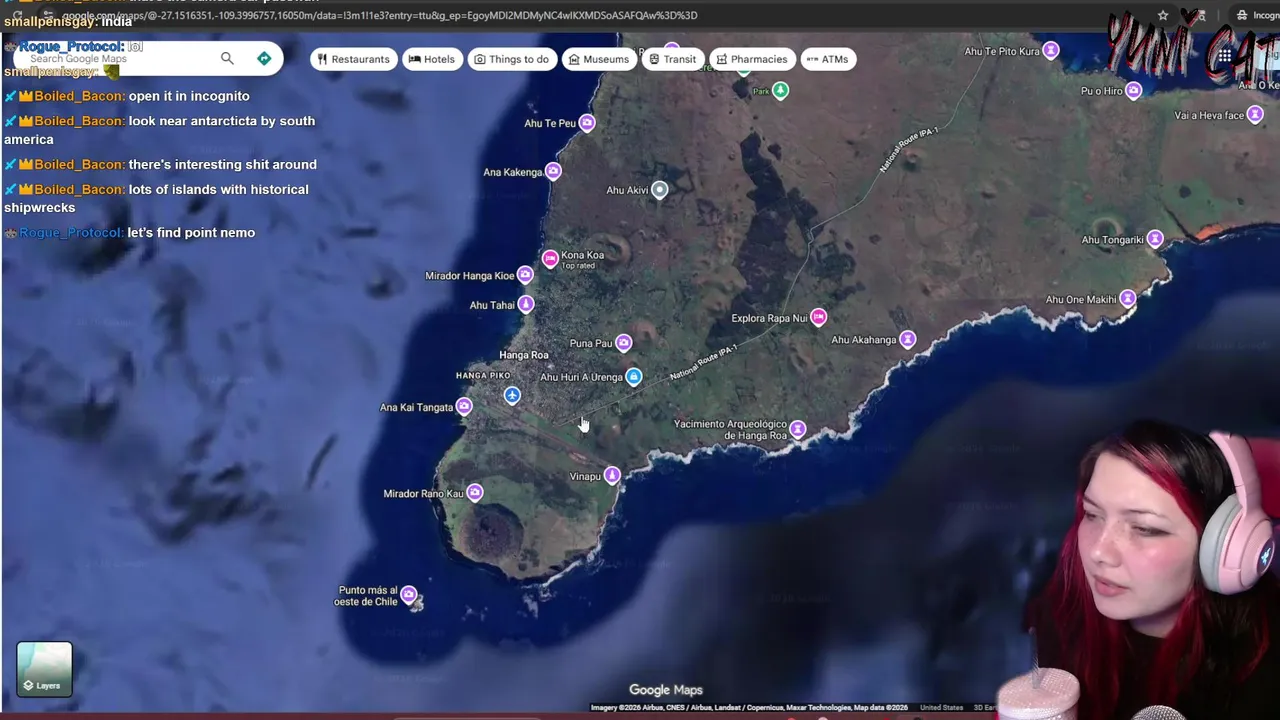Click the Puna Pau marker
Screen dimensions: 1280x720
pos(624,343)
